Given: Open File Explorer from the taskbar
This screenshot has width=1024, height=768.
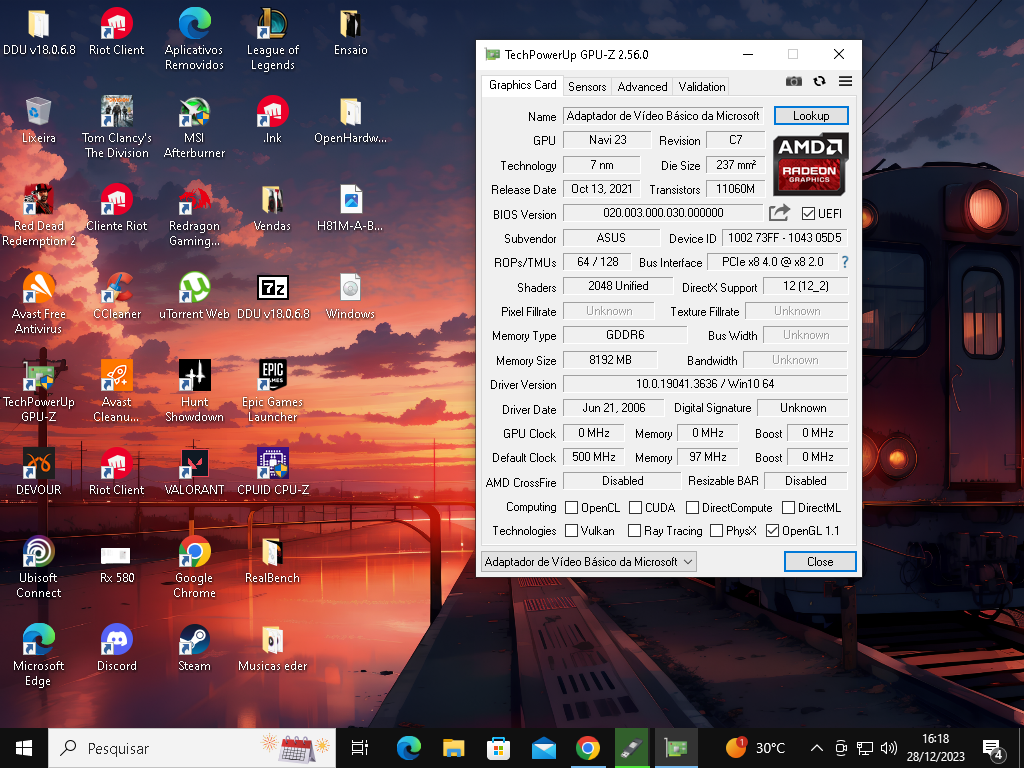Looking at the screenshot, I should [x=453, y=748].
